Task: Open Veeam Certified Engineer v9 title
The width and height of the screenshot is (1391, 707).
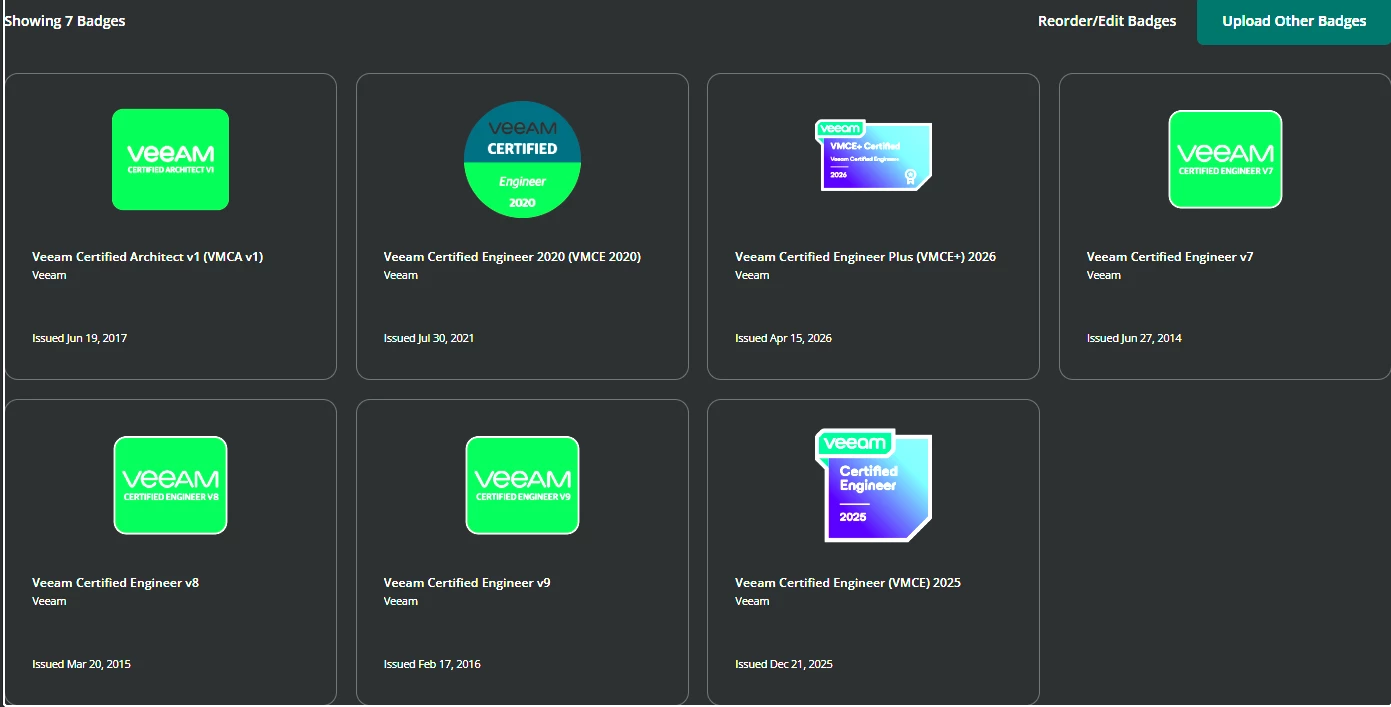Action: (467, 583)
